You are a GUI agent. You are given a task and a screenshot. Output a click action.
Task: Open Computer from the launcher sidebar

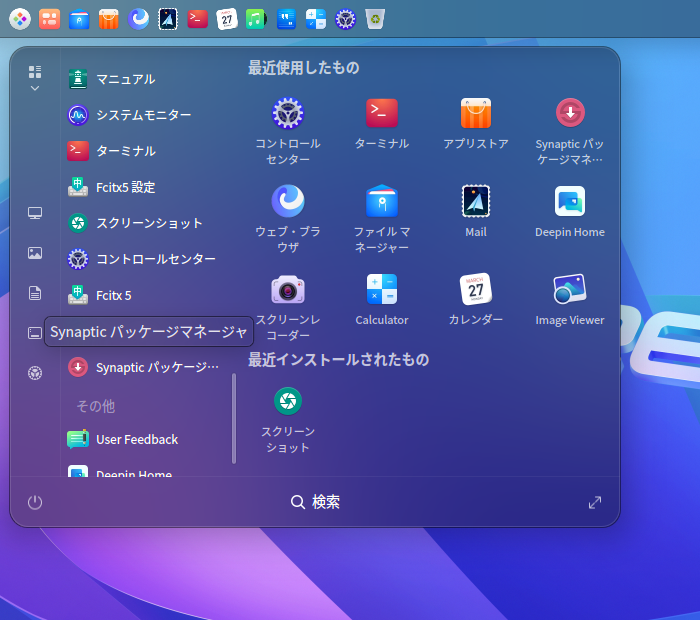tap(35, 213)
